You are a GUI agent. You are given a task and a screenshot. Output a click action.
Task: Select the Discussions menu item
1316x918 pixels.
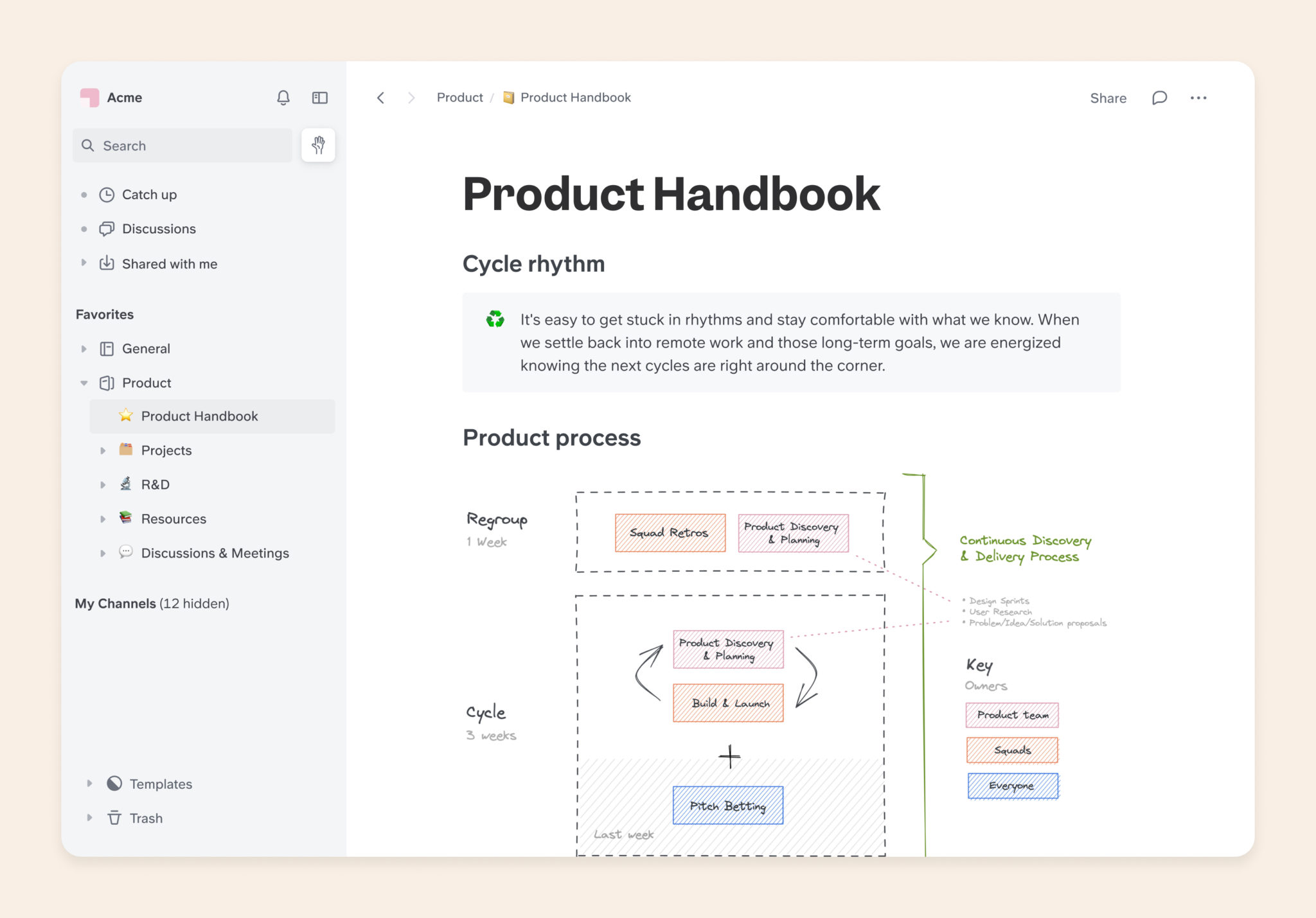point(159,229)
